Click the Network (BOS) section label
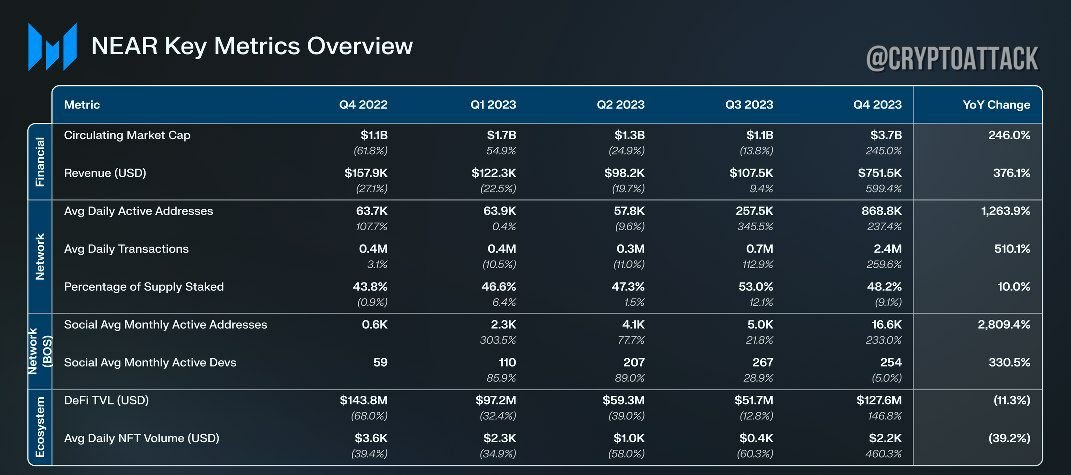1071x475 pixels. [40, 351]
